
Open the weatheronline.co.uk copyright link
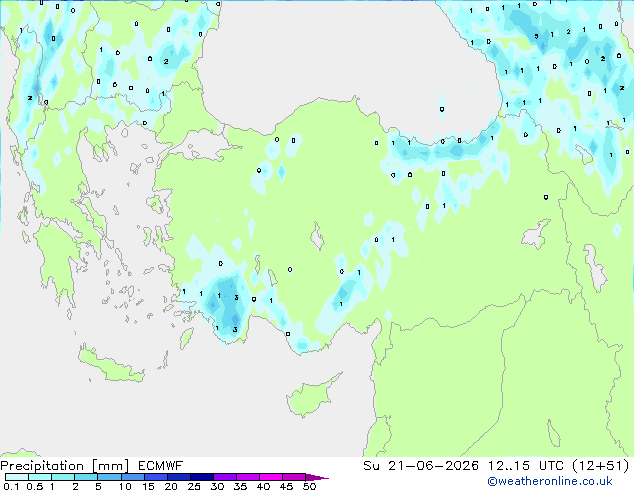tap(550, 481)
